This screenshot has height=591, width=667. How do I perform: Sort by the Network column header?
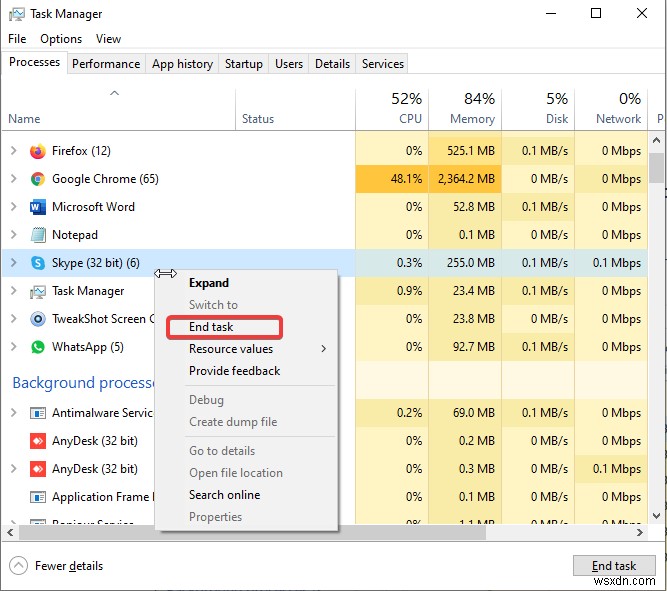611,109
